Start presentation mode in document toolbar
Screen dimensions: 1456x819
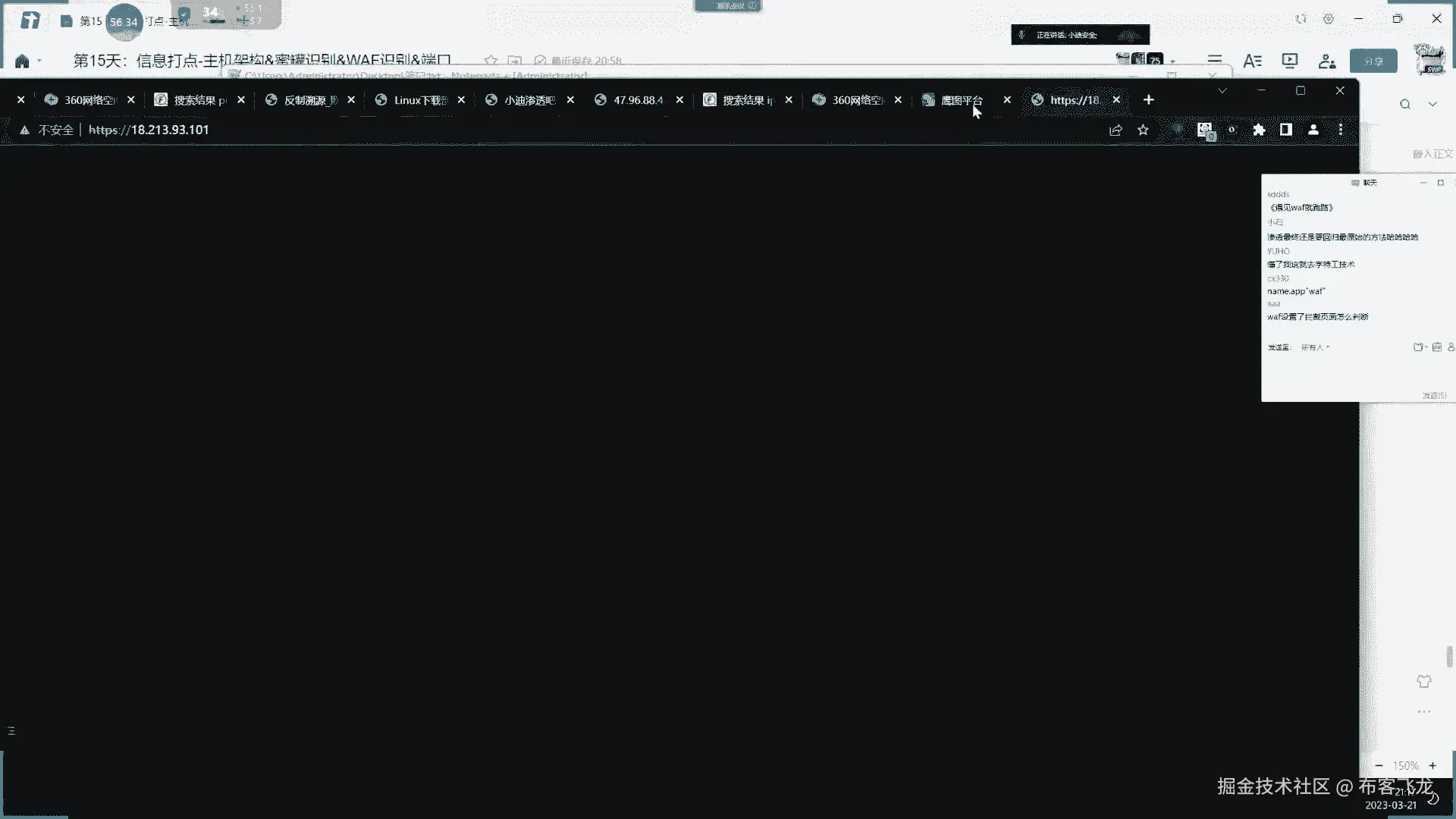pyautogui.click(x=1289, y=61)
